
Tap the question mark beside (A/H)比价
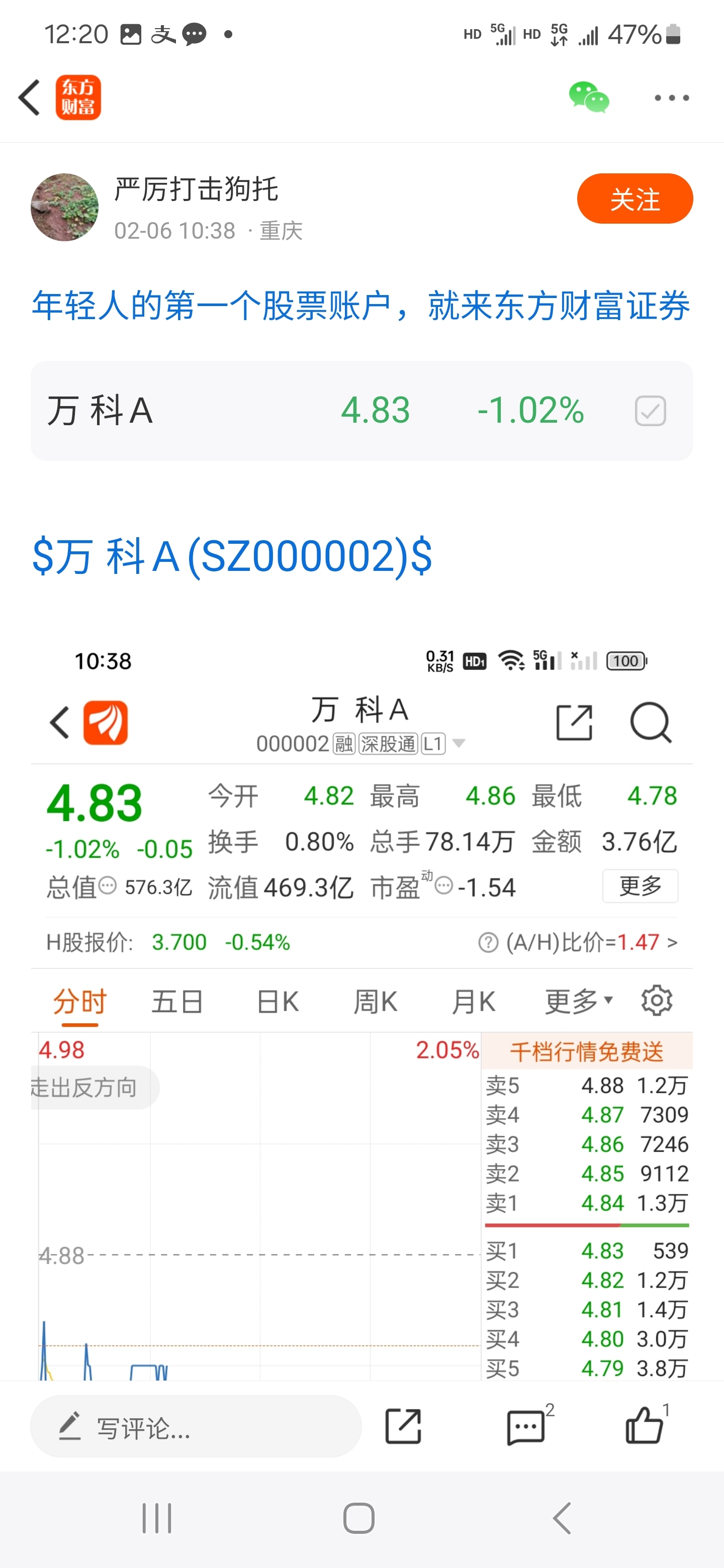pyautogui.click(x=488, y=943)
